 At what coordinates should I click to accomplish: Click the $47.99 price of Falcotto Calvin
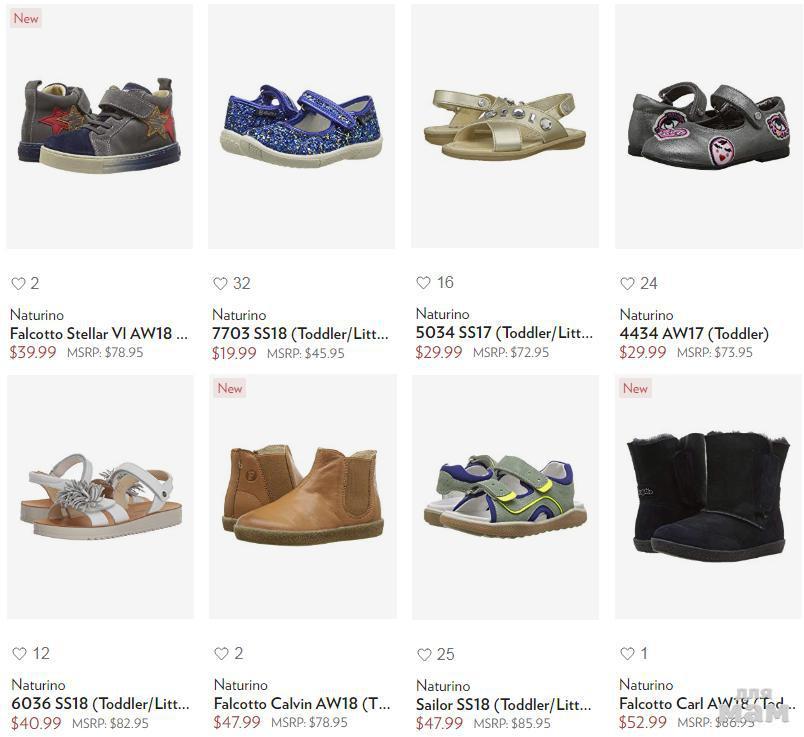pos(237,723)
